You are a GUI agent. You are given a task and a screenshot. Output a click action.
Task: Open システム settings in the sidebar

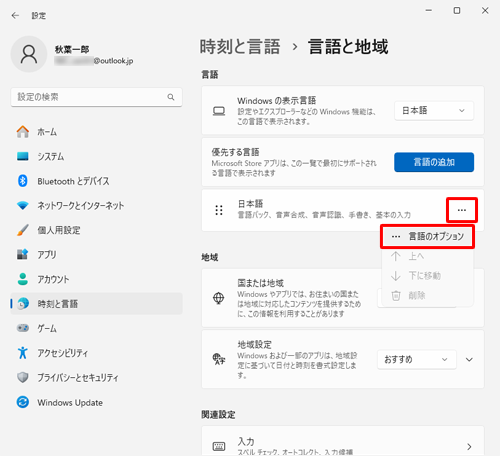click(x=97, y=157)
